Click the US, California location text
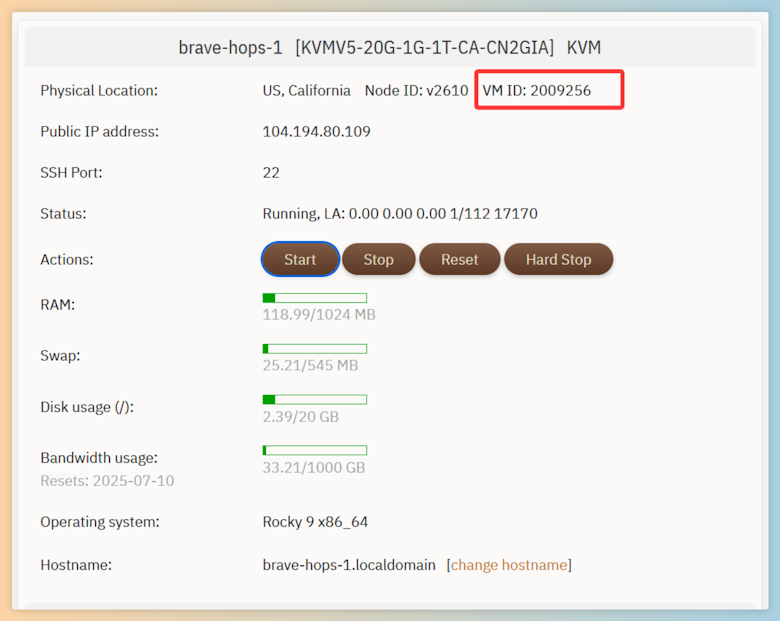 (306, 91)
